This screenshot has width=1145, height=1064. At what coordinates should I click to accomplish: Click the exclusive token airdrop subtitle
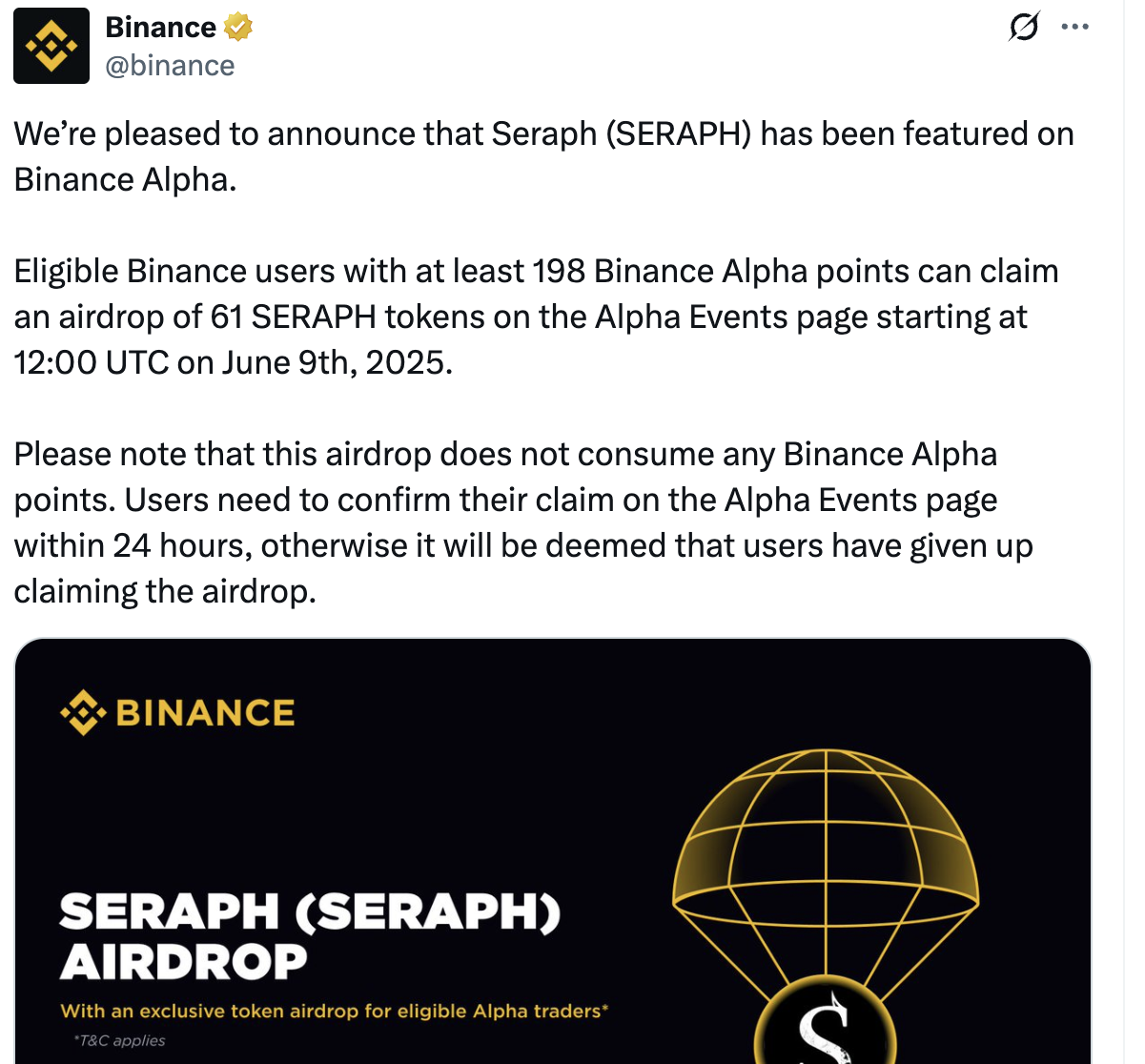point(335,1011)
